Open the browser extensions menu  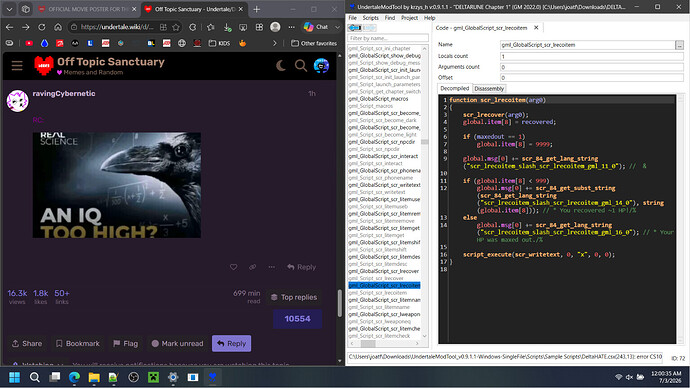coord(193,27)
